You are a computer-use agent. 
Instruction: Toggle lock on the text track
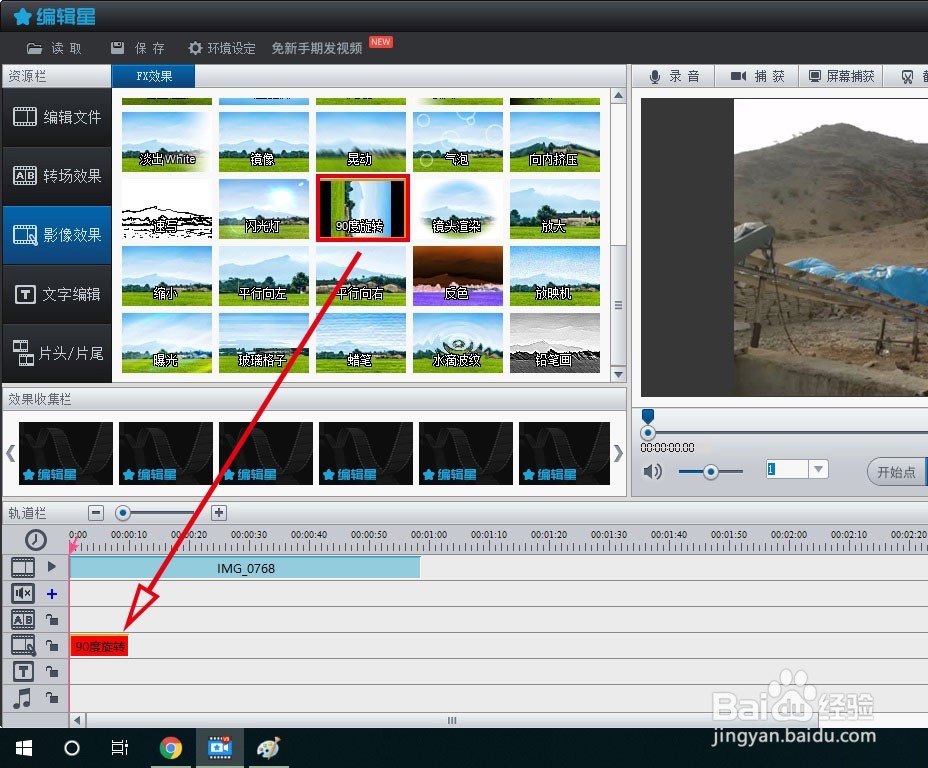pos(52,672)
